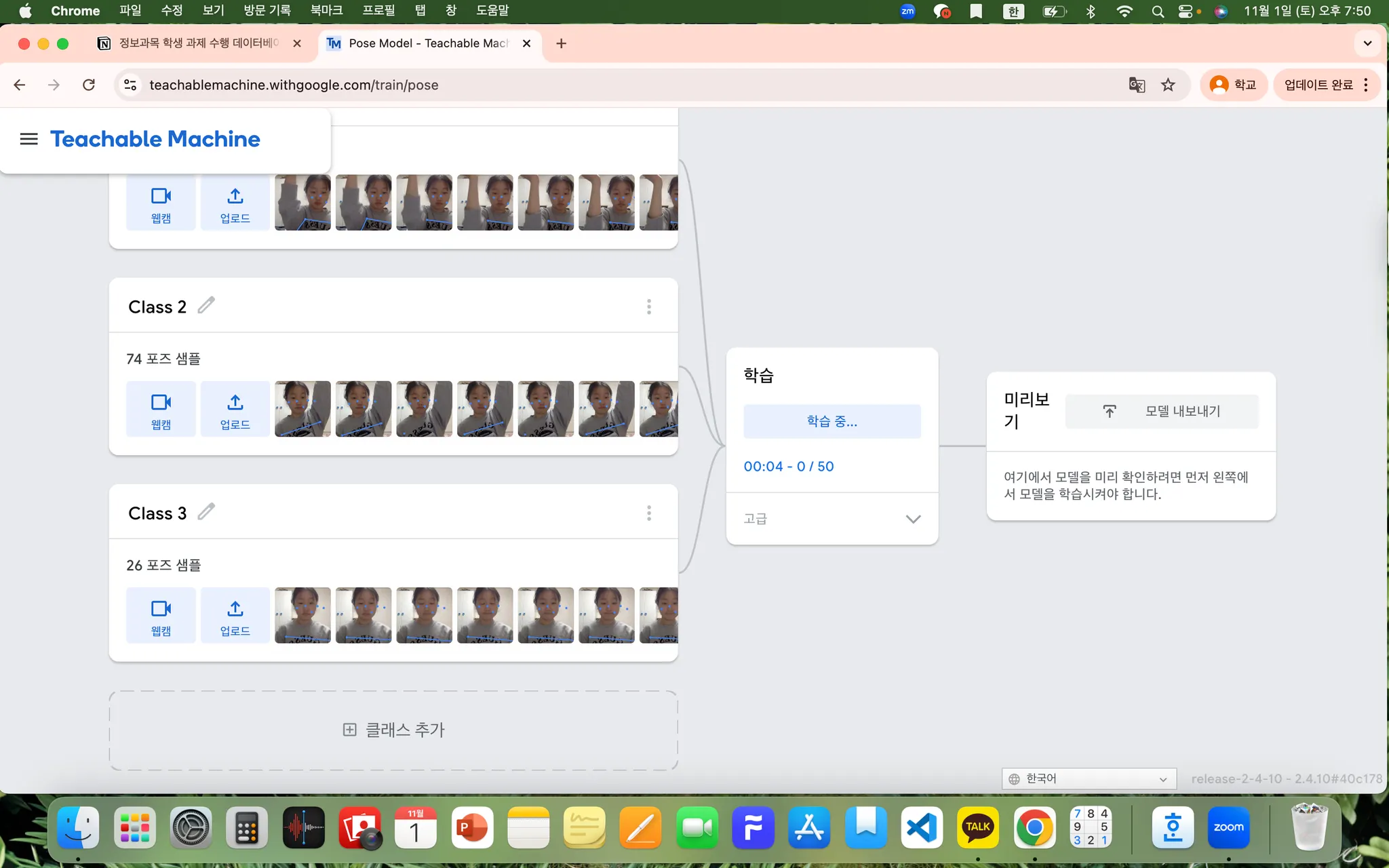This screenshot has height=868, width=1389.
Task: Click the 모델 내보내기 export button
Action: pos(1162,411)
